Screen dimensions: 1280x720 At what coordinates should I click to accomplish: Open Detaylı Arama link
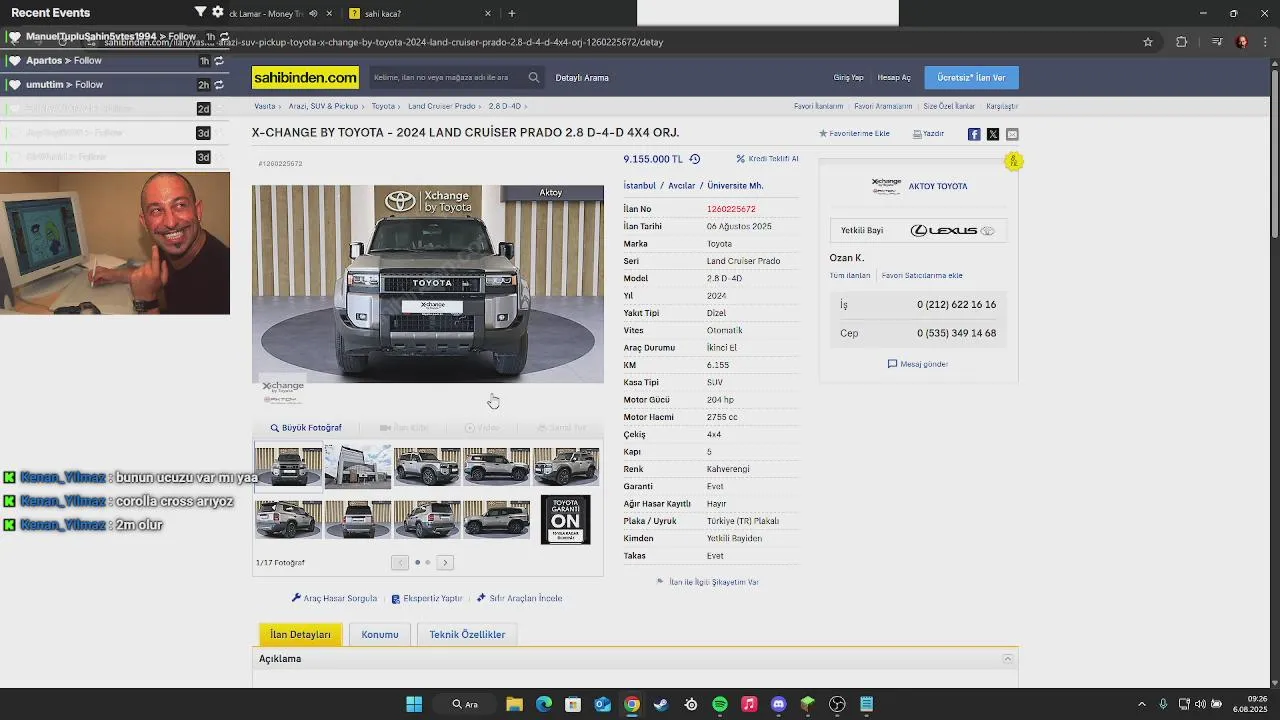click(582, 77)
